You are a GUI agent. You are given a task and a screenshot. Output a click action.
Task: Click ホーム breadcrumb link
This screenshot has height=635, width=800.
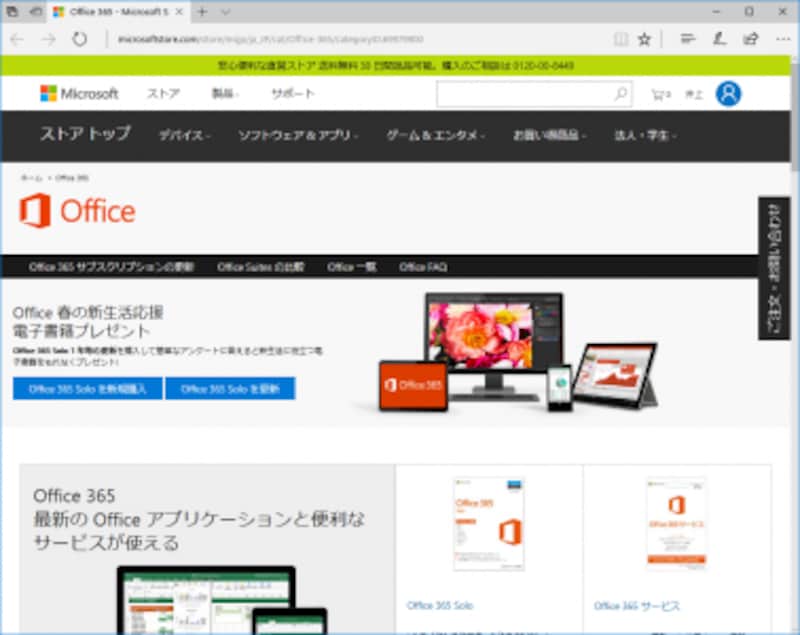coord(32,178)
